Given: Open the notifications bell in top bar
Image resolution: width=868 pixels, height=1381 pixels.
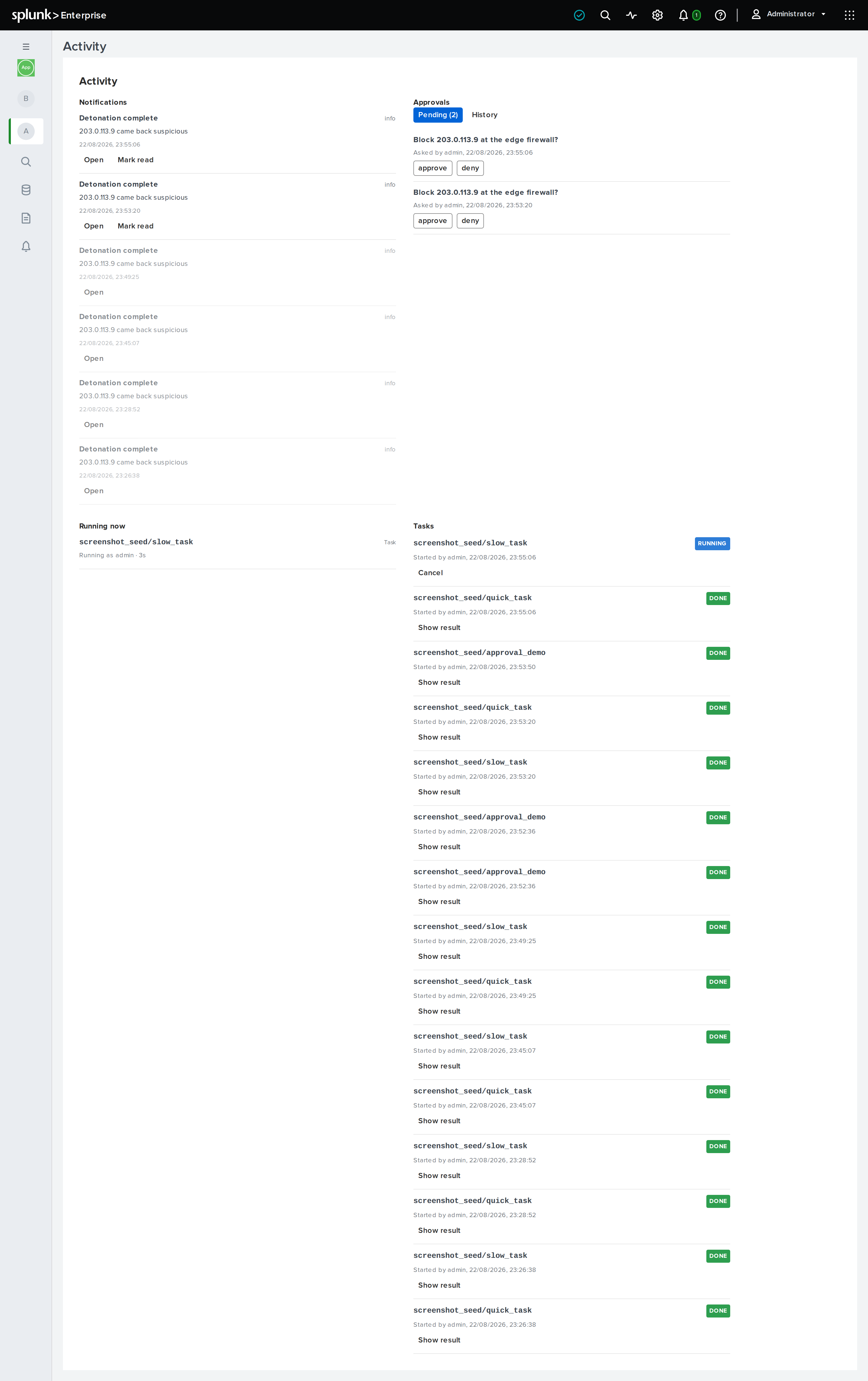Looking at the screenshot, I should coord(683,15).
